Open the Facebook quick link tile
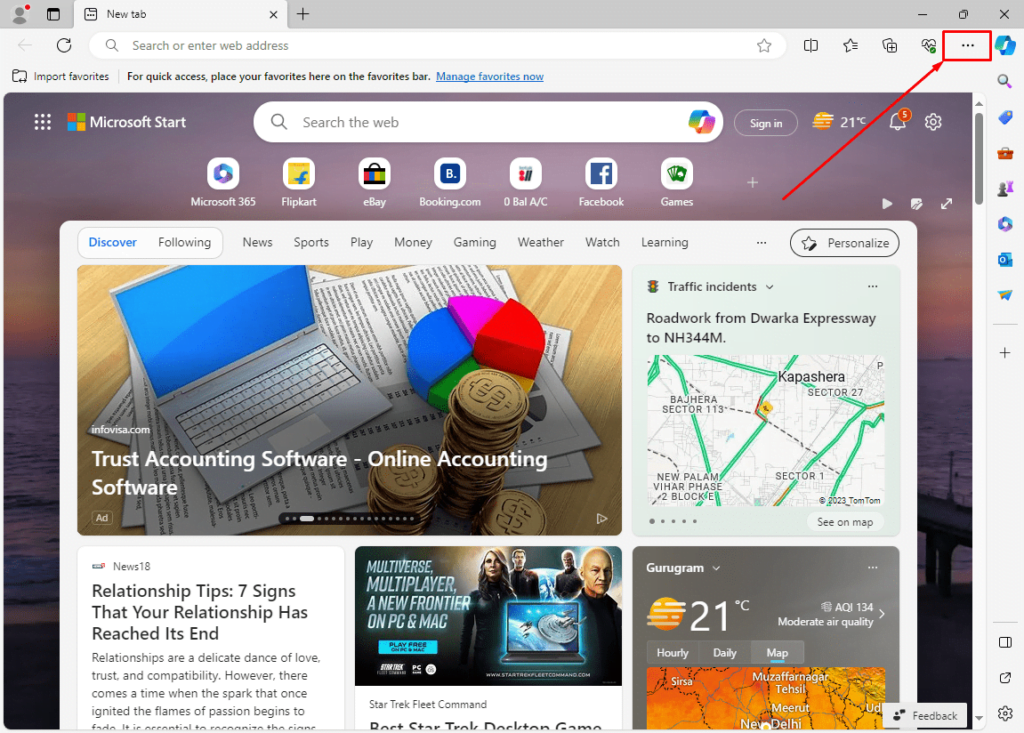The height and width of the screenshot is (733, 1024). point(600,175)
